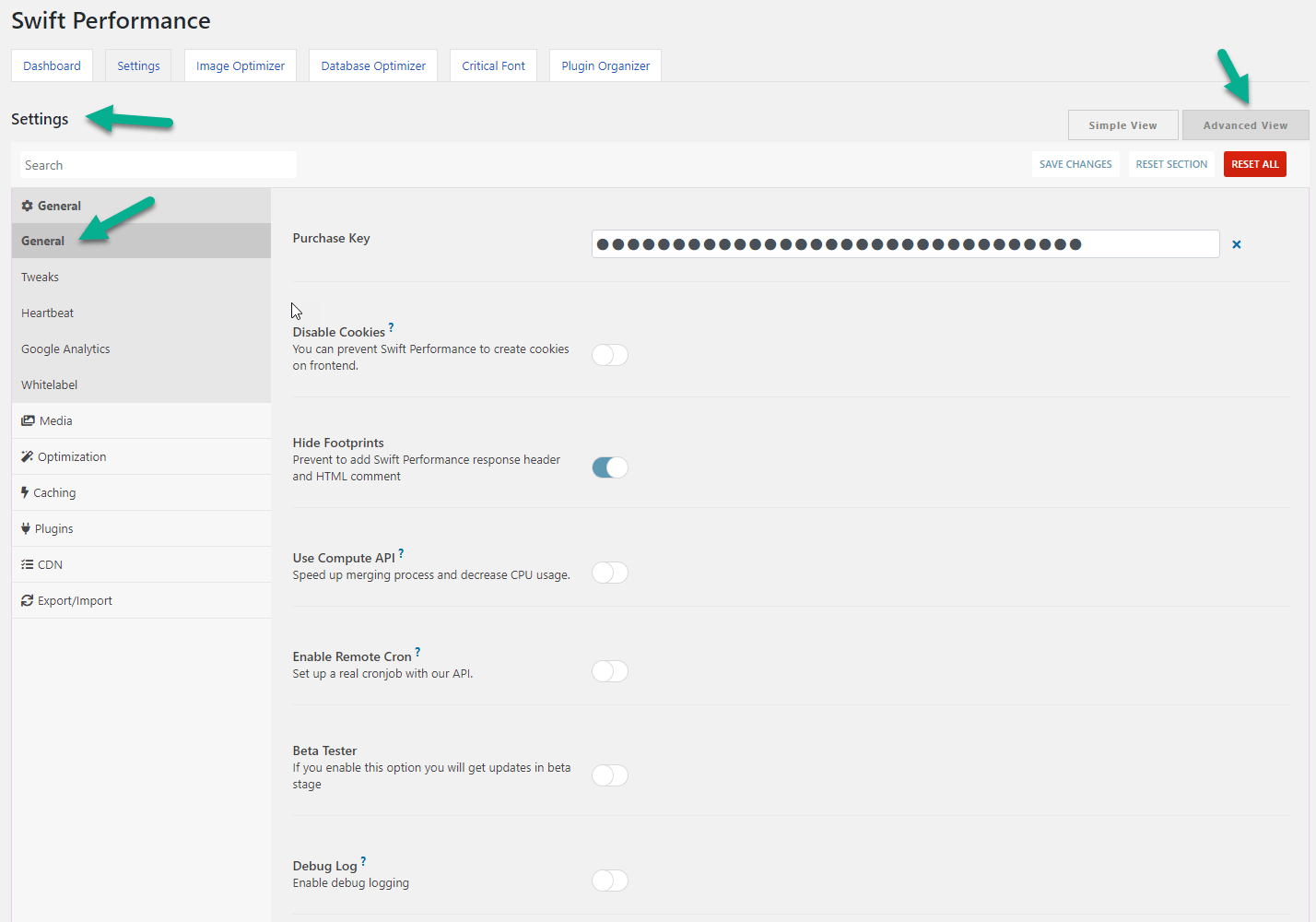1316x922 pixels.
Task: Click the Plugins plug icon
Action: (26, 528)
